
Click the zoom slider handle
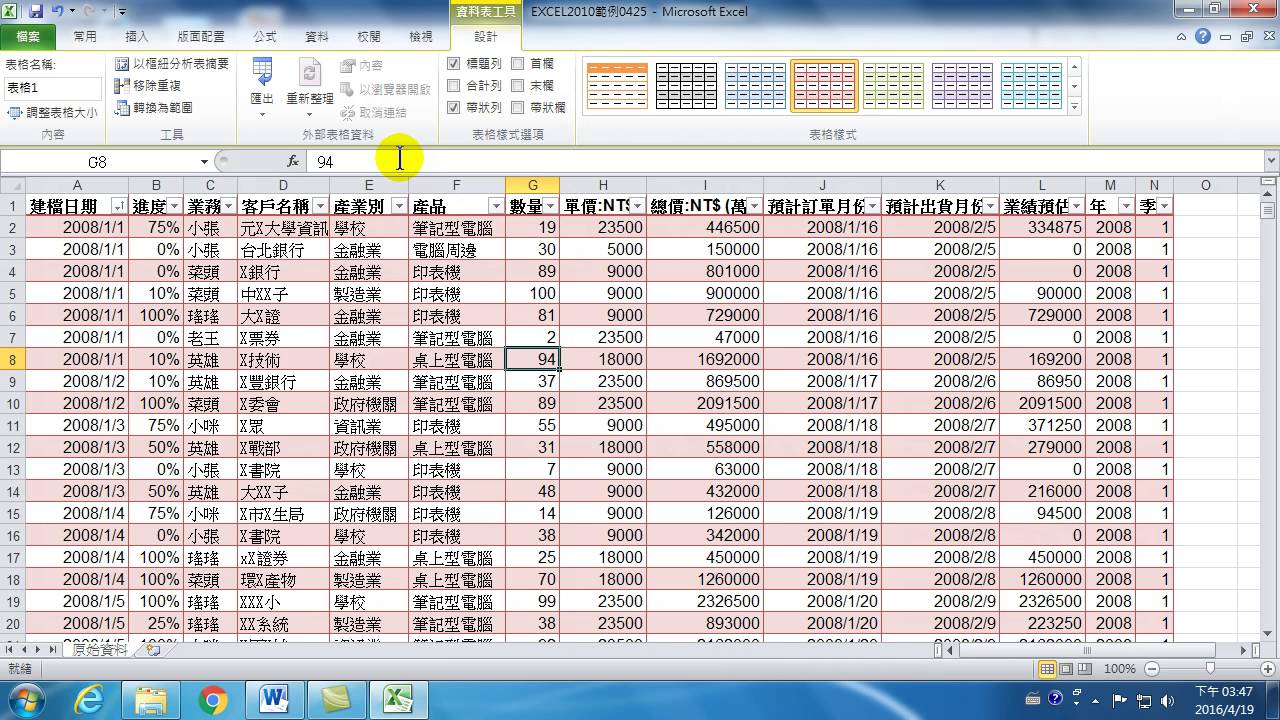[x=1210, y=668]
